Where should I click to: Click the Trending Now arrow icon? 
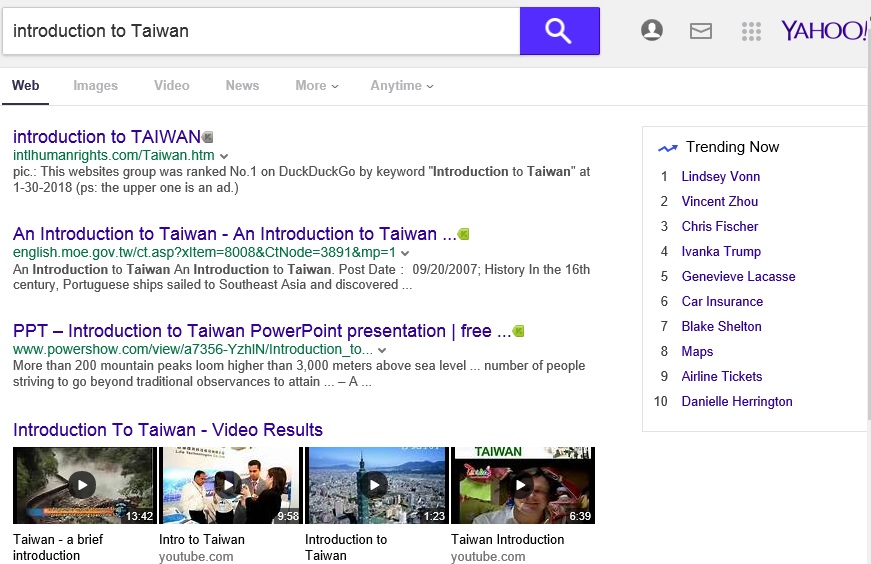pos(667,148)
